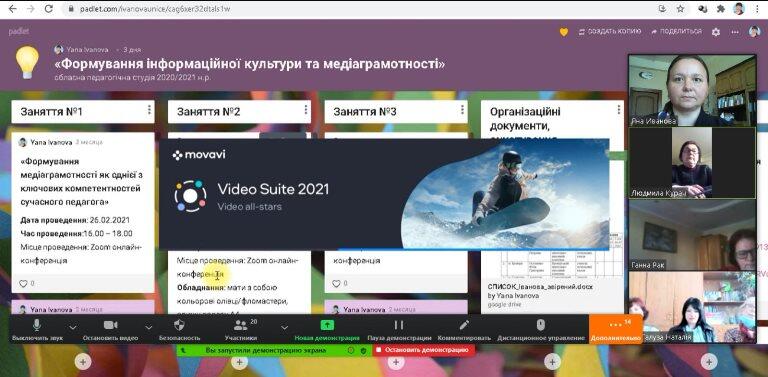The image size is (768, 377).
Task: Open Padlet user avatar menu
Action: coord(754,31)
